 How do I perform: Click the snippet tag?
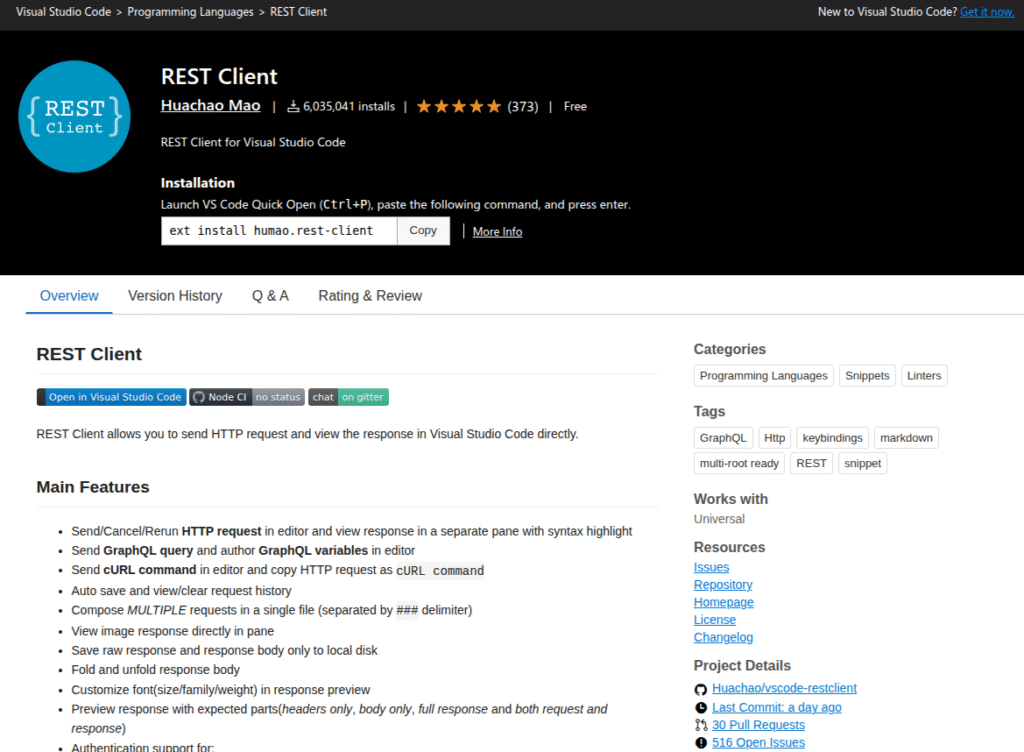click(x=863, y=463)
